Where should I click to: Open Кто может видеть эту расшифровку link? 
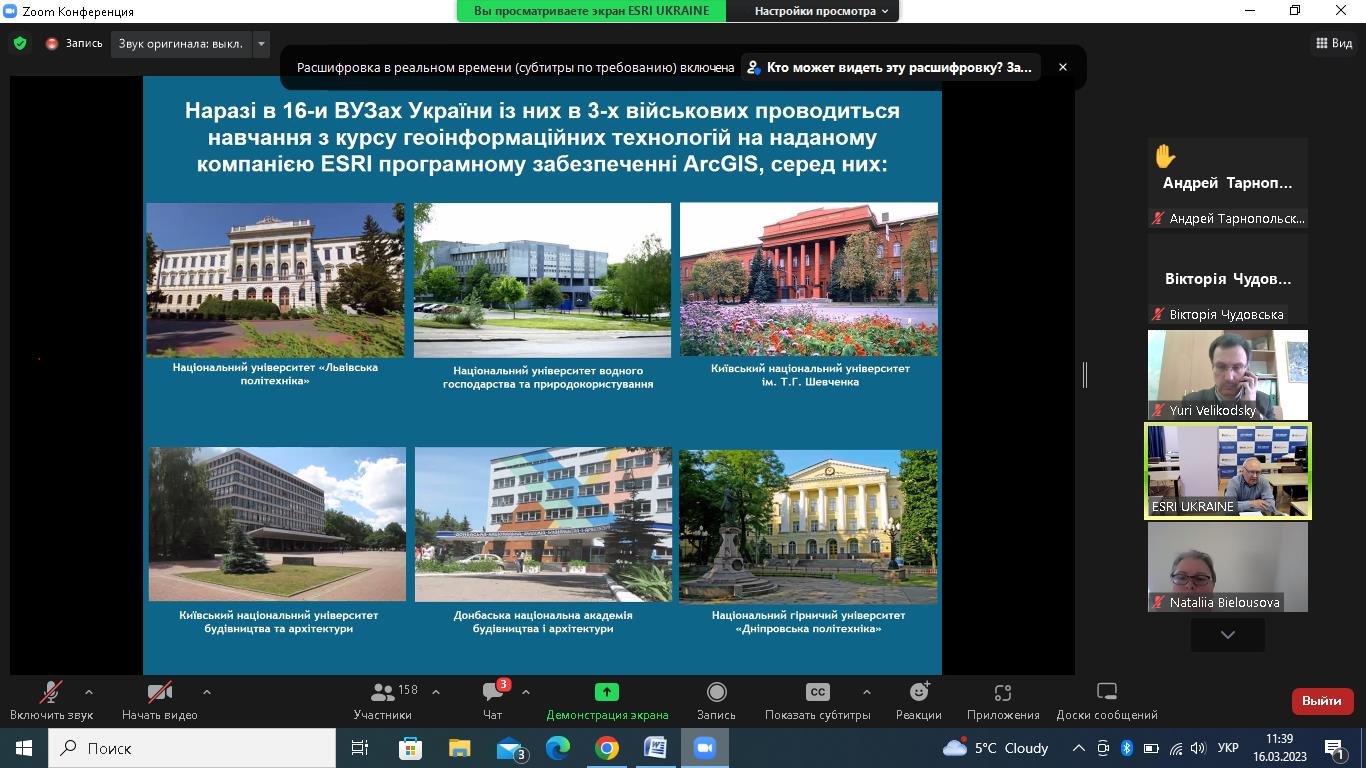890,68
